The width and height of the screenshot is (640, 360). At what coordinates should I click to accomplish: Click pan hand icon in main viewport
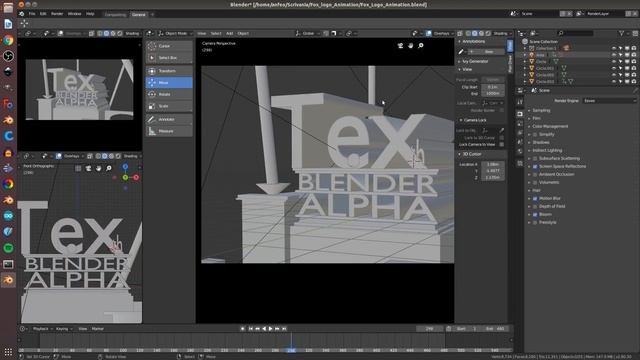(x=411, y=46)
